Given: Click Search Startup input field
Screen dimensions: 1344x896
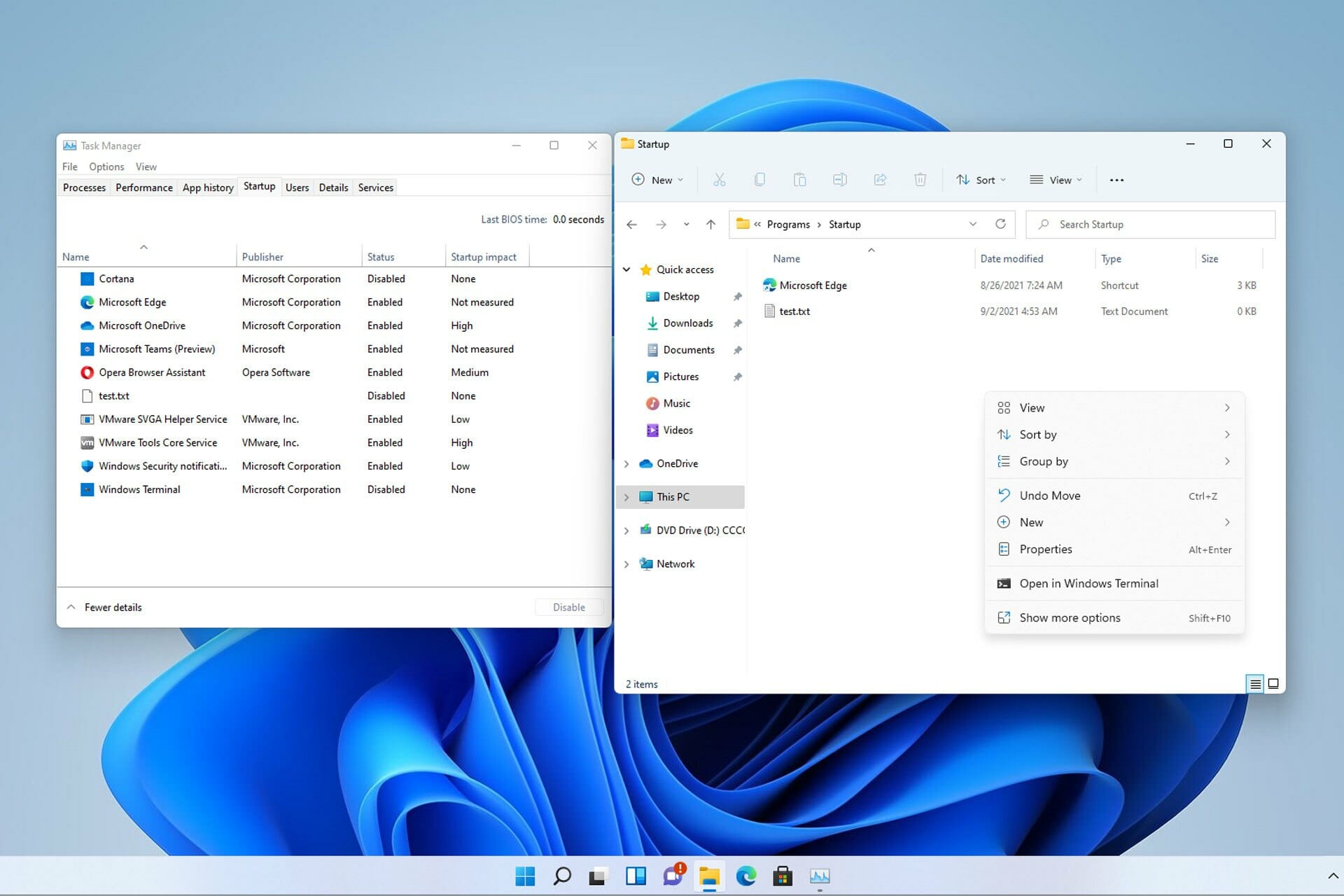Looking at the screenshot, I should (1150, 224).
